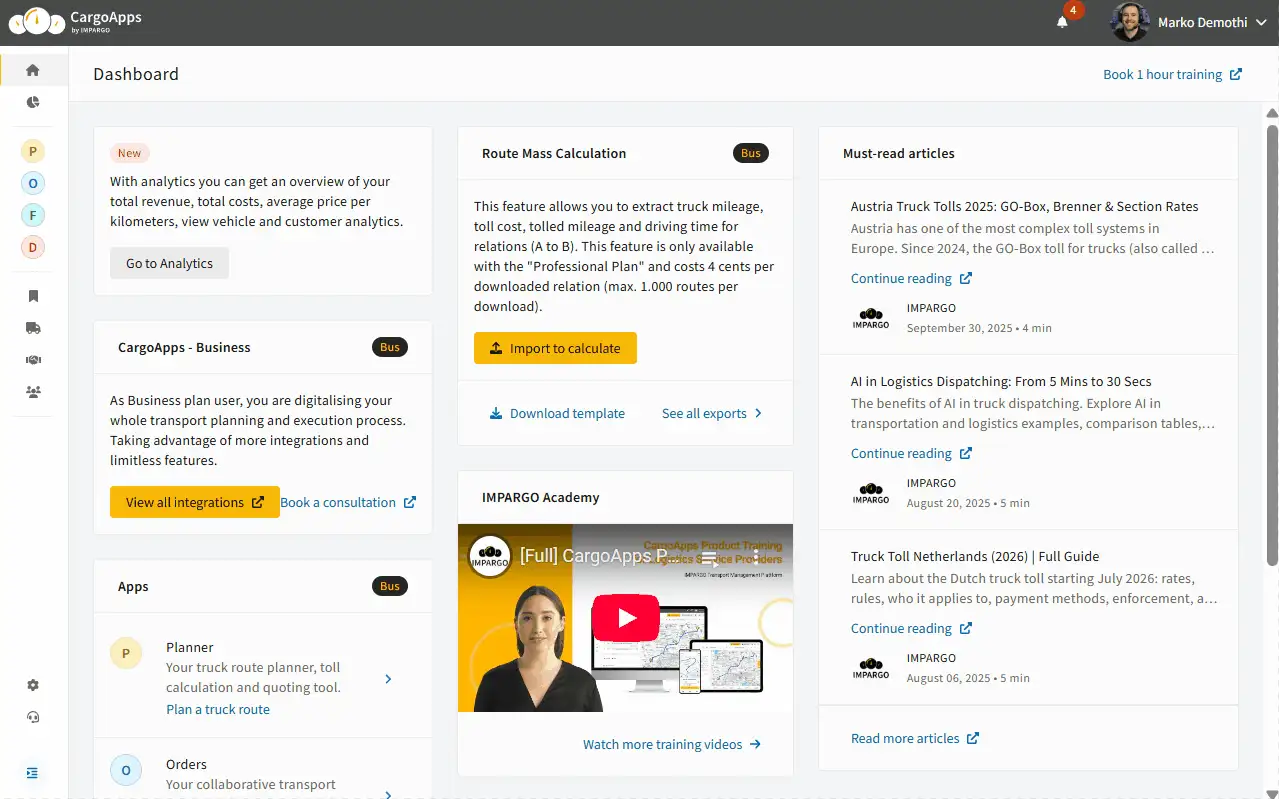Click the 'Dashboard' page title
This screenshot has width=1279, height=799.
tap(136, 74)
